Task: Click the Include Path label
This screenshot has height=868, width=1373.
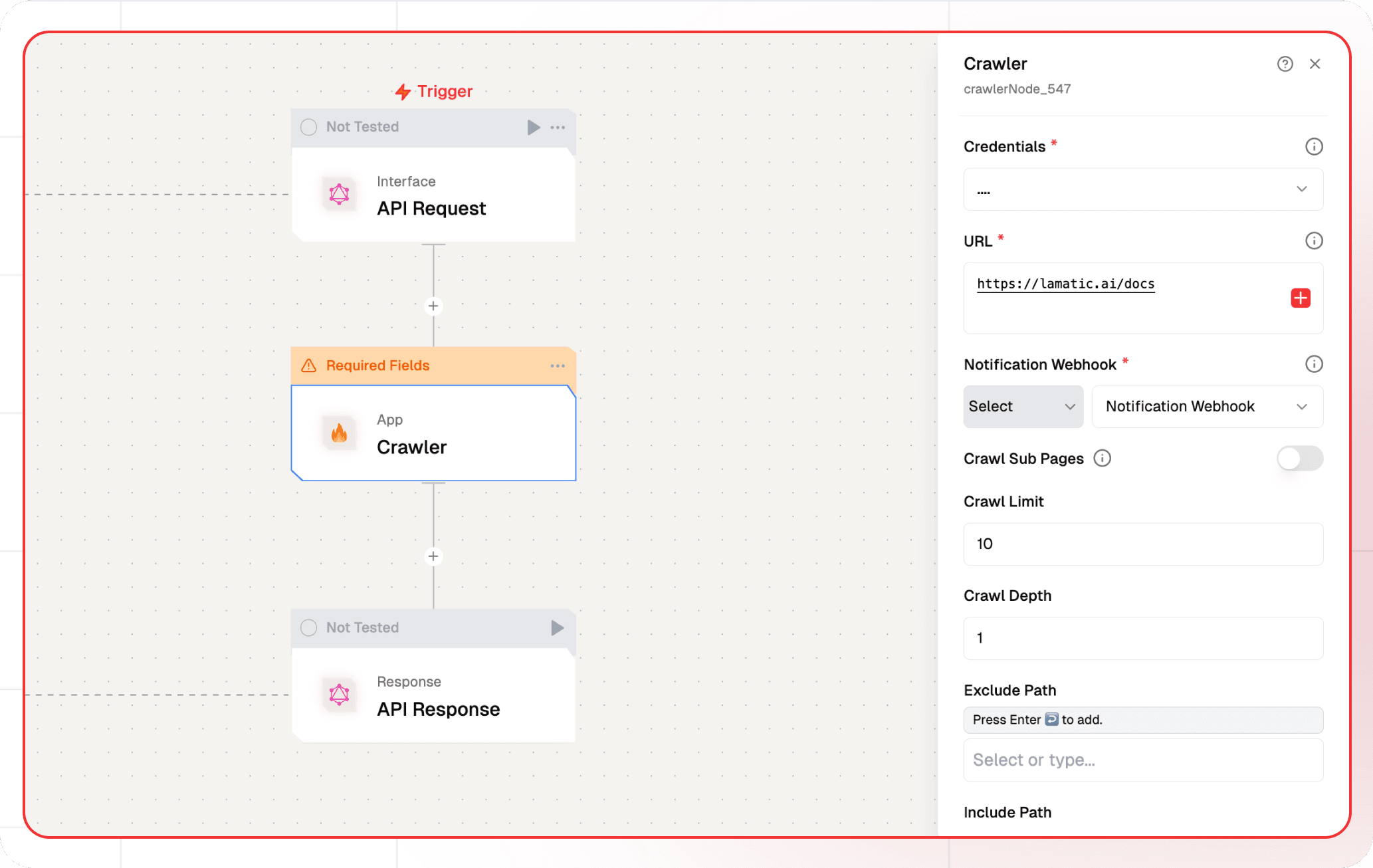Action: [x=1007, y=812]
